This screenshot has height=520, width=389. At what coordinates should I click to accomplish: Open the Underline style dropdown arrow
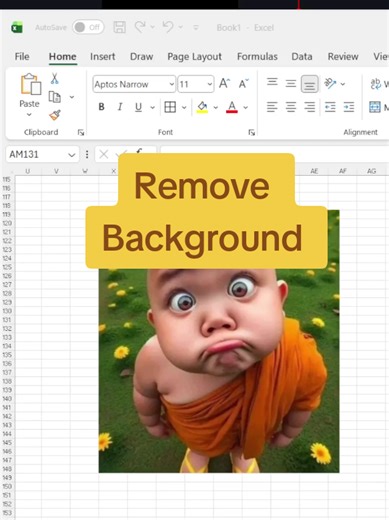153,107
